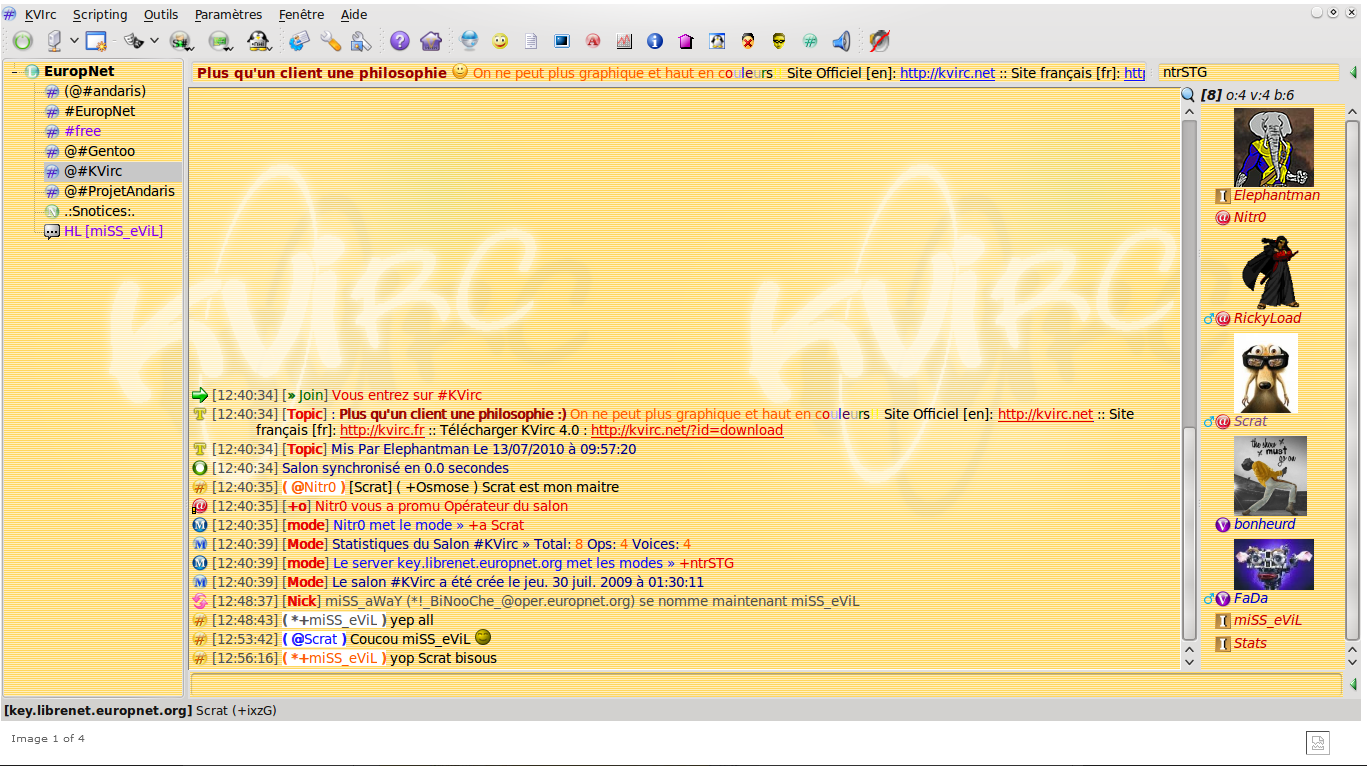Image resolution: width=1367 pixels, height=766 pixels.
Task: Click the penguin toolbar icon
Action: pos(259,41)
